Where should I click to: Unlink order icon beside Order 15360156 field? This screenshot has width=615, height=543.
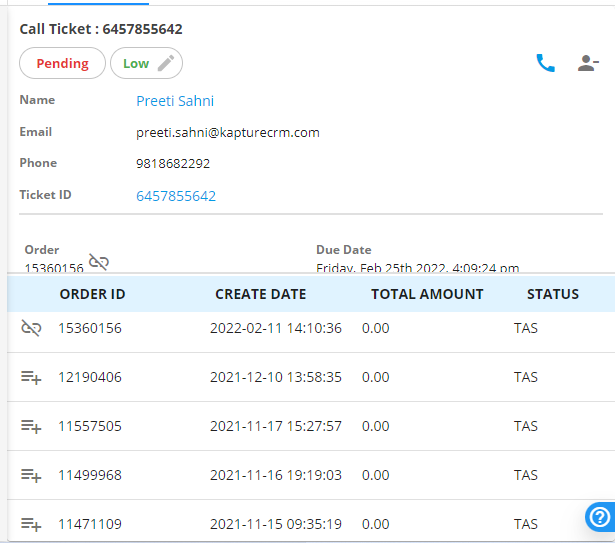(x=98, y=262)
